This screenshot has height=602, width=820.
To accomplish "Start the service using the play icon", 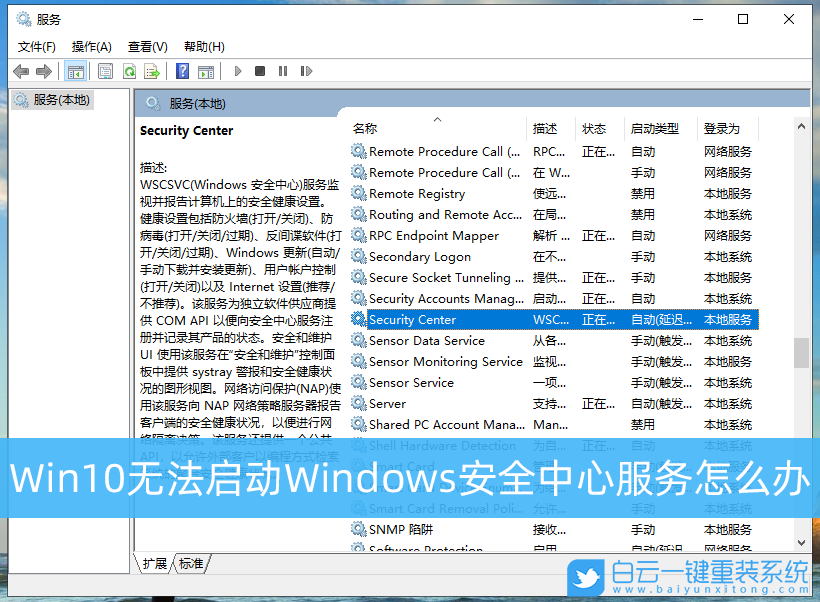I will [x=237, y=71].
